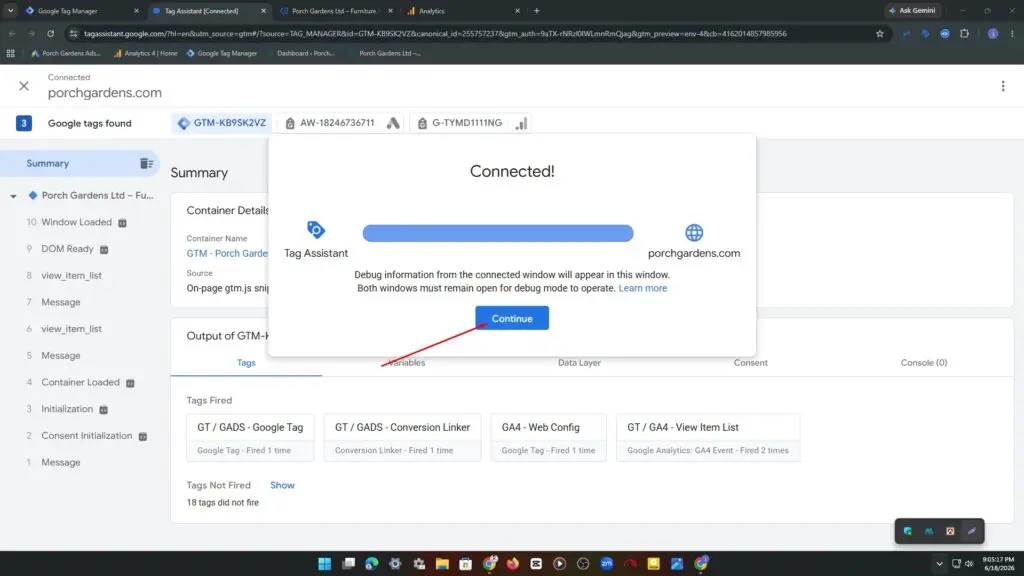
Task: Open the Learn more link
Action: [643, 288]
